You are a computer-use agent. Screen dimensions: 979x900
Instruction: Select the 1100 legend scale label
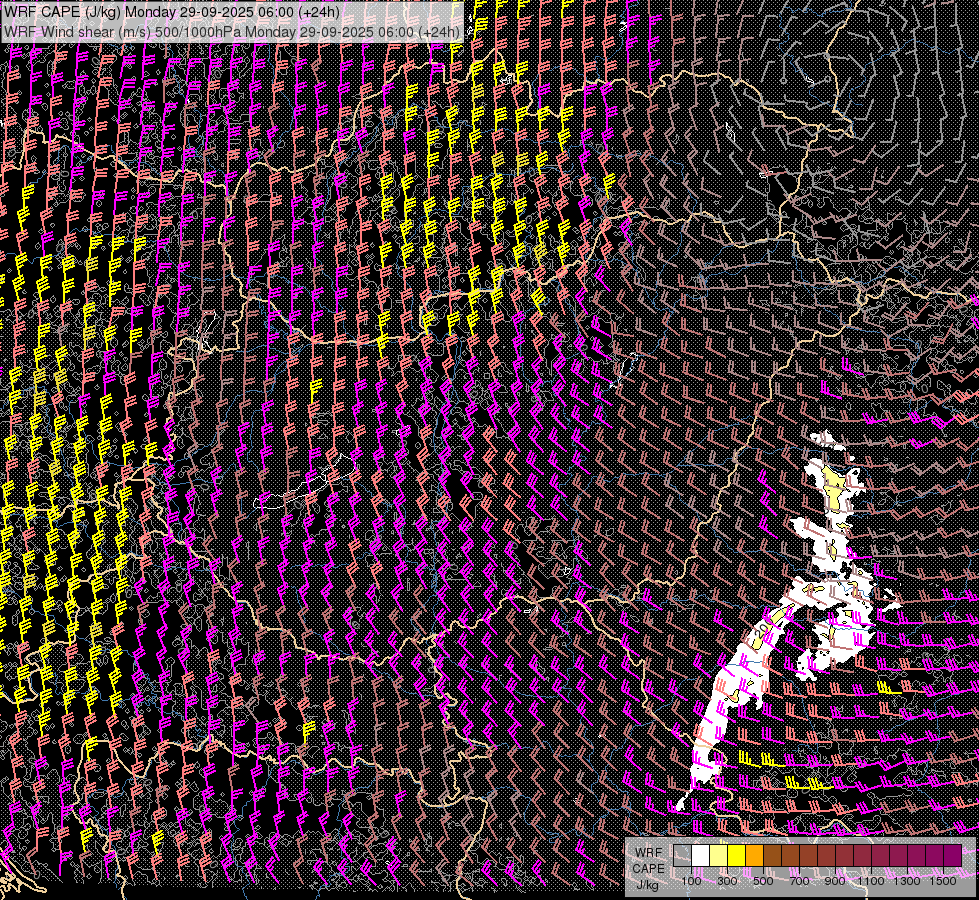pyautogui.click(x=871, y=881)
